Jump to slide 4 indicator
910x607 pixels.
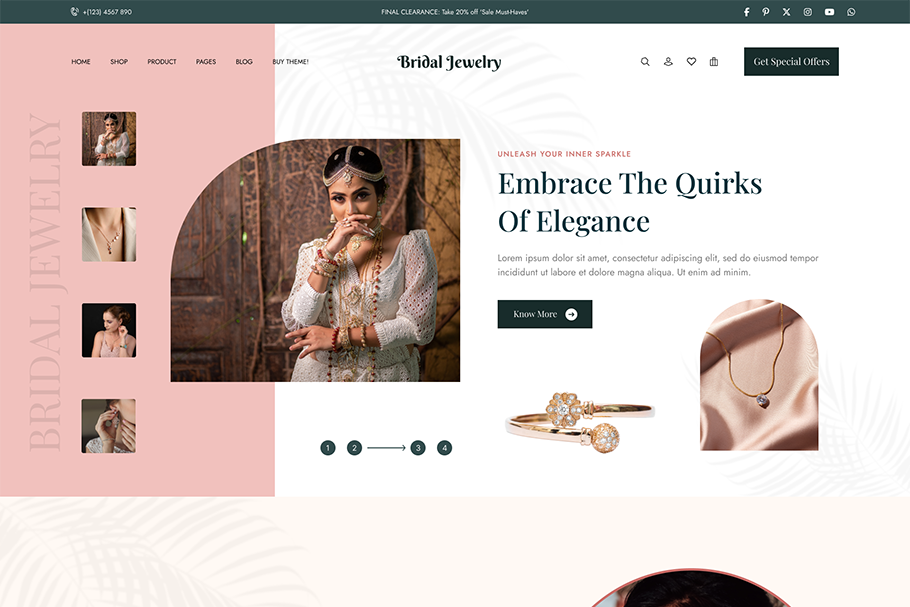click(x=445, y=448)
